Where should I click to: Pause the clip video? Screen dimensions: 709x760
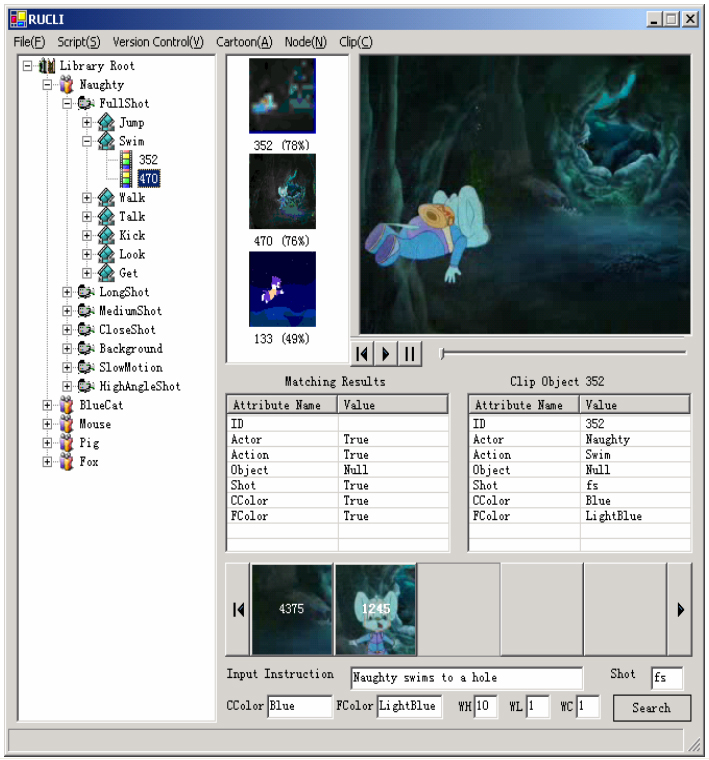click(410, 354)
